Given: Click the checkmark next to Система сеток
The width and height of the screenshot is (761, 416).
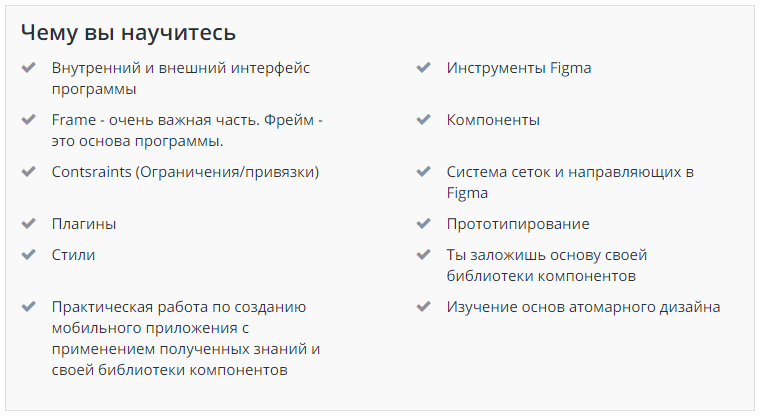Looking at the screenshot, I should pyautogui.click(x=423, y=172).
